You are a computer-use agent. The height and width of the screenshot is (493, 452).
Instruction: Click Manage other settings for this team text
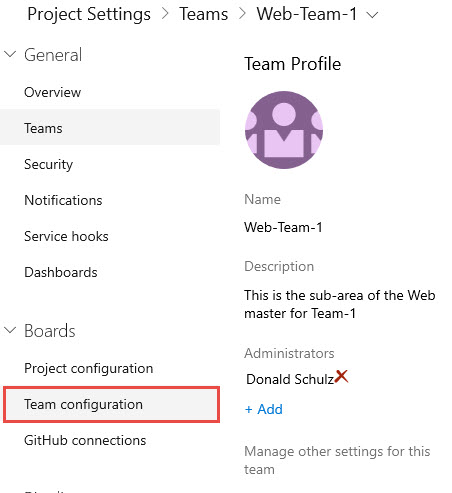coord(337,460)
